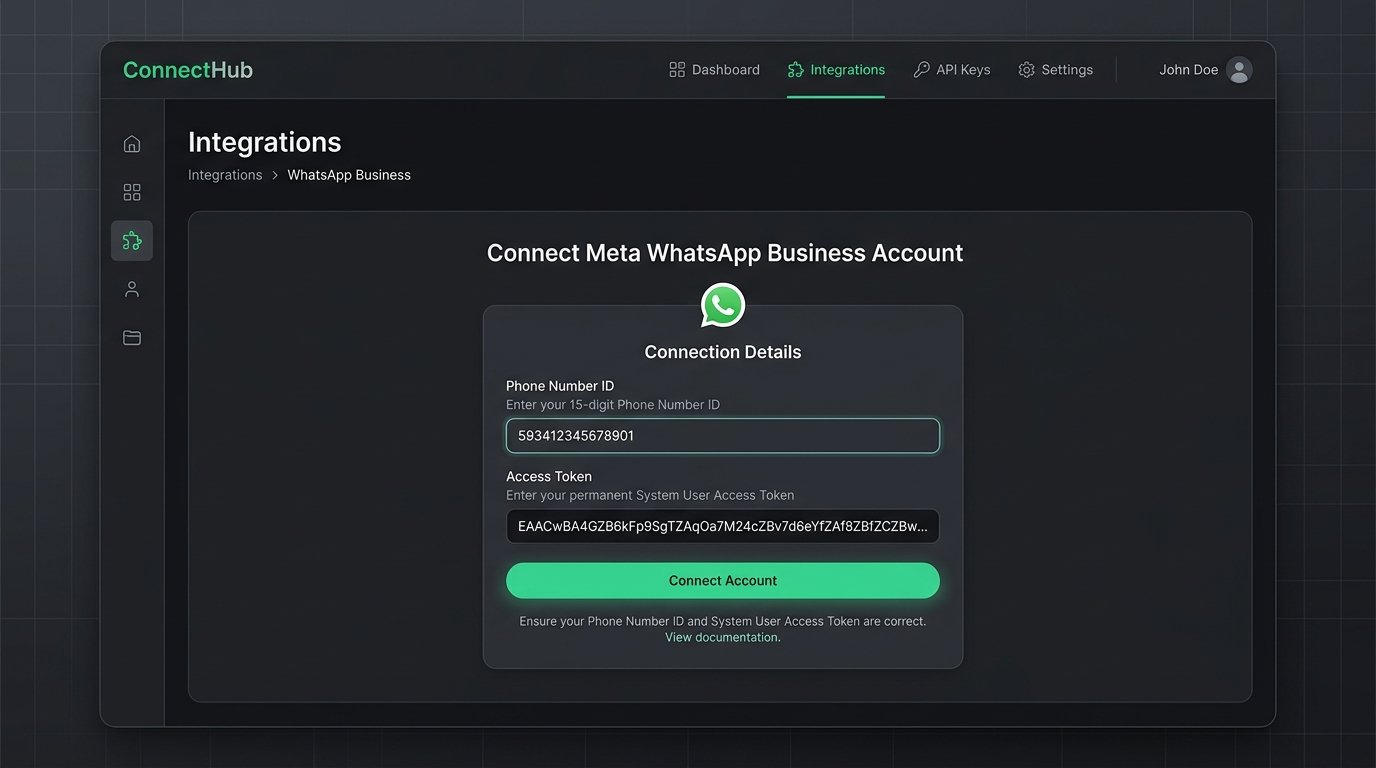Click the gear icon beside Settings
The width and height of the screenshot is (1376, 768).
[x=1026, y=70]
